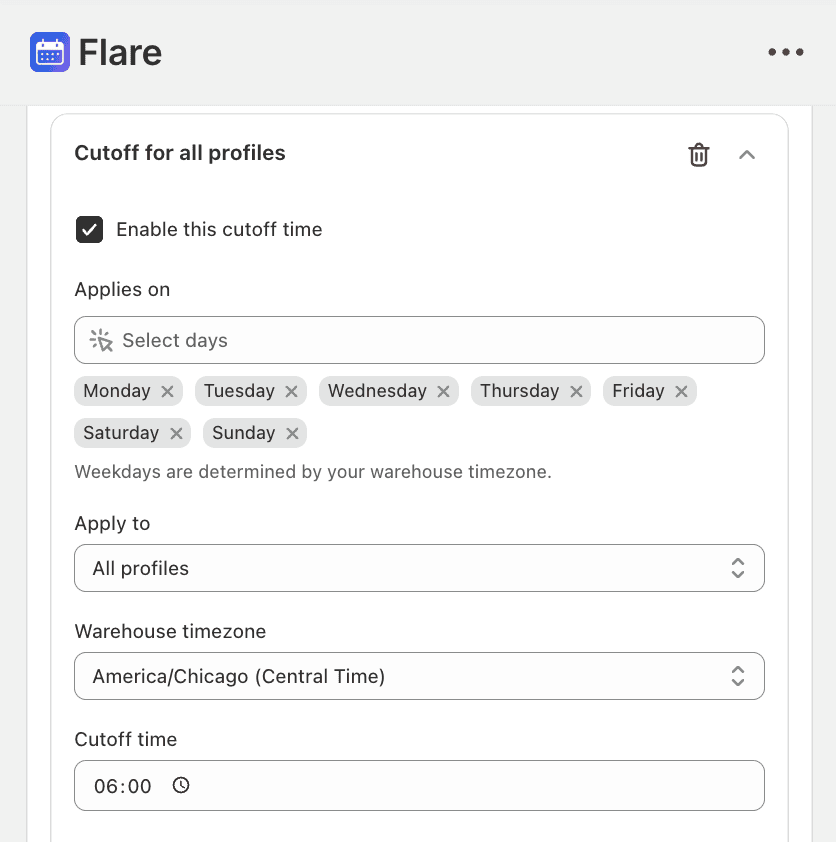Remove the Friday day tag
Image resolution: width=836 pixels, height=842 pixels.
pyautogui.click(x=681, y=391)
